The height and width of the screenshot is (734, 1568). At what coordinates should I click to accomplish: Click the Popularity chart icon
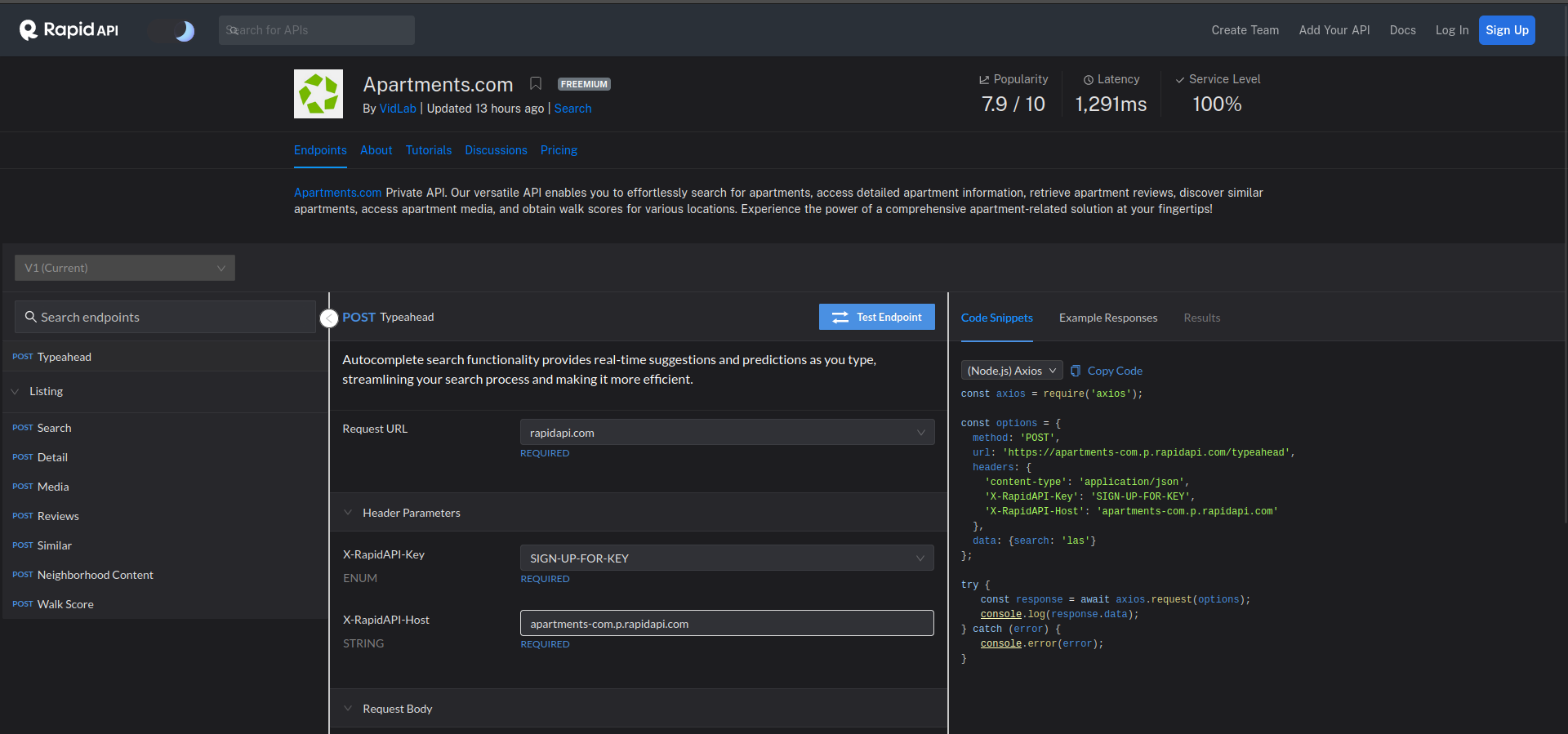tap(984, 80)
